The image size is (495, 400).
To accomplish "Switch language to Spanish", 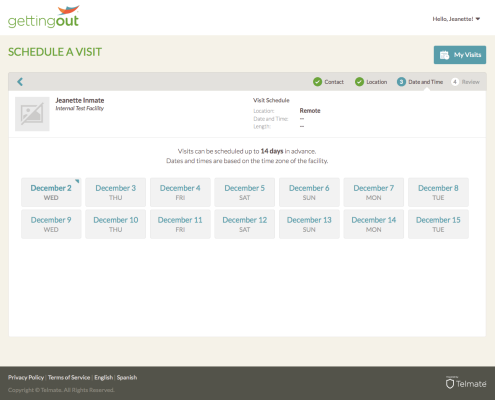I will click(x=127, y=377).
